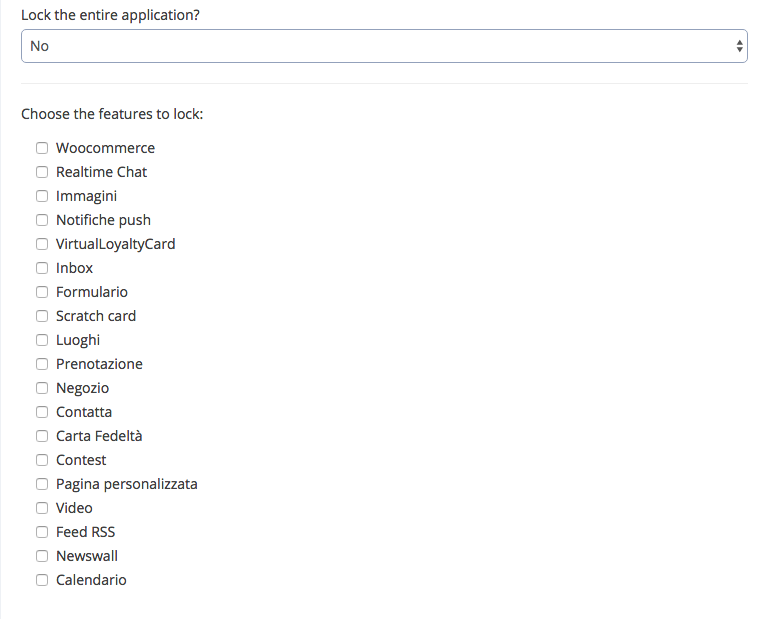Enable the Realtime Chat lock checkbox
The height and width of the screenshot is (619, 768).
click(x=42, y=172)
